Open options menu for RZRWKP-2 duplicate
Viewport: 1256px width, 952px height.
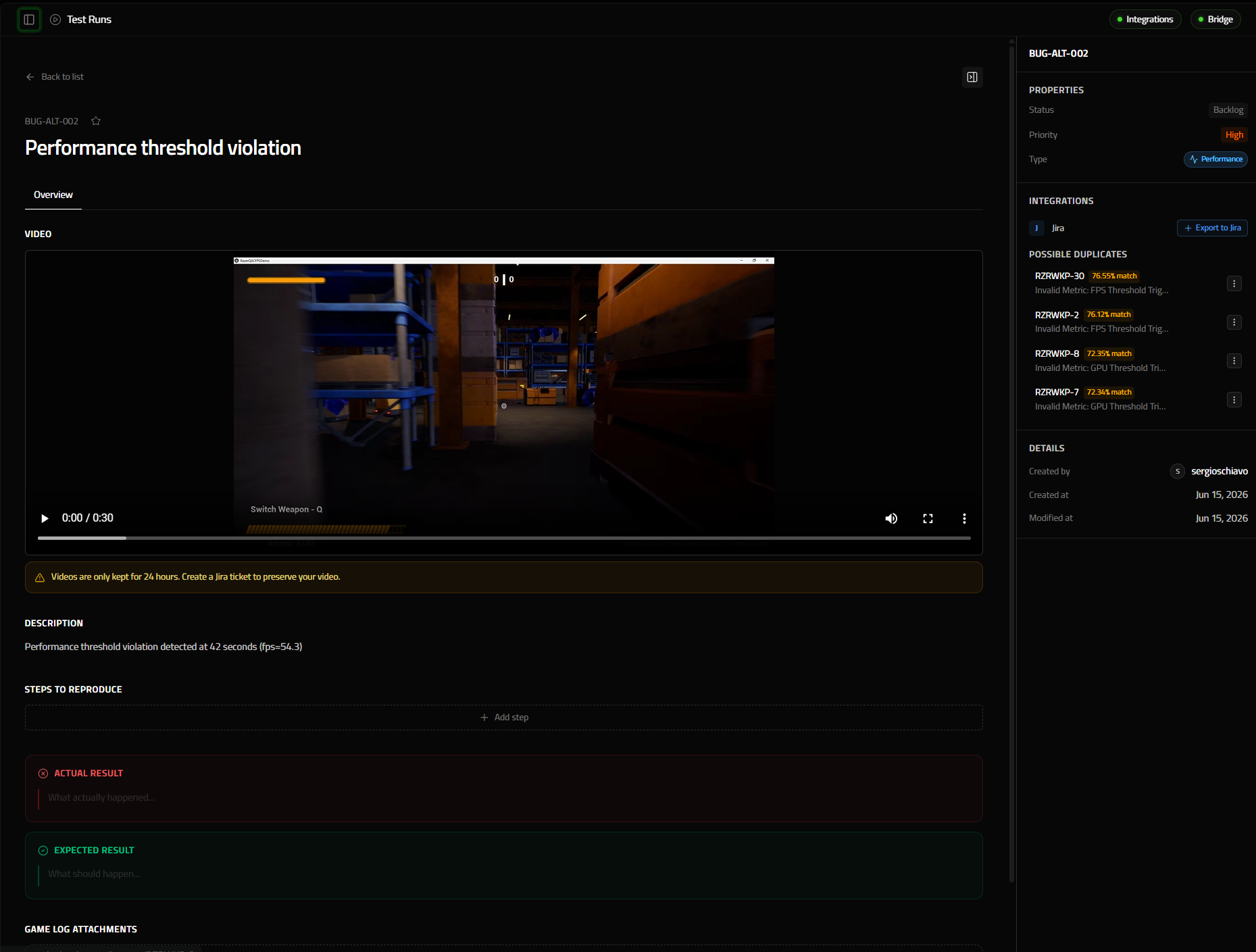point(1234,322)
